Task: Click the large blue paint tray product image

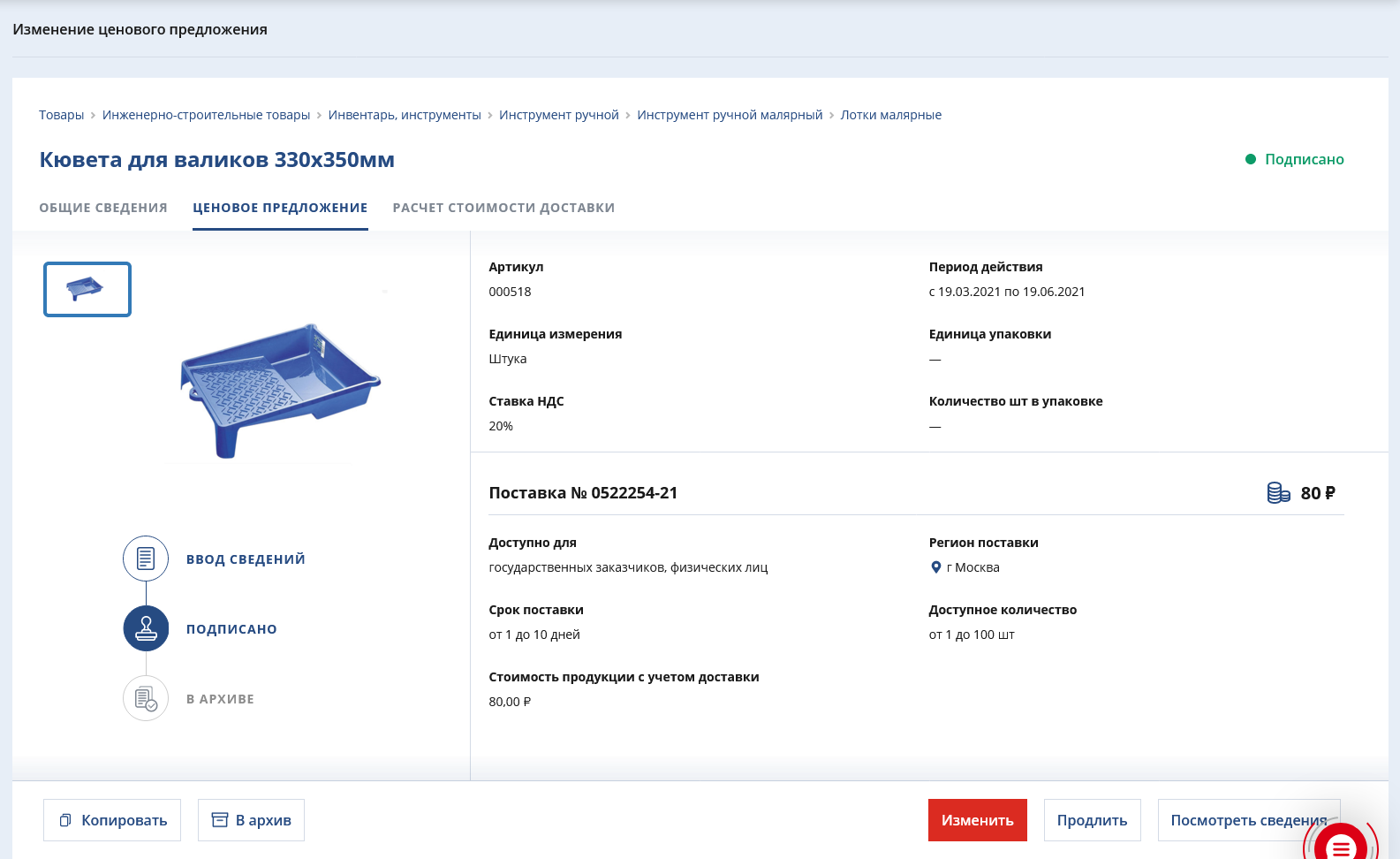Action: tap(281, 389)
